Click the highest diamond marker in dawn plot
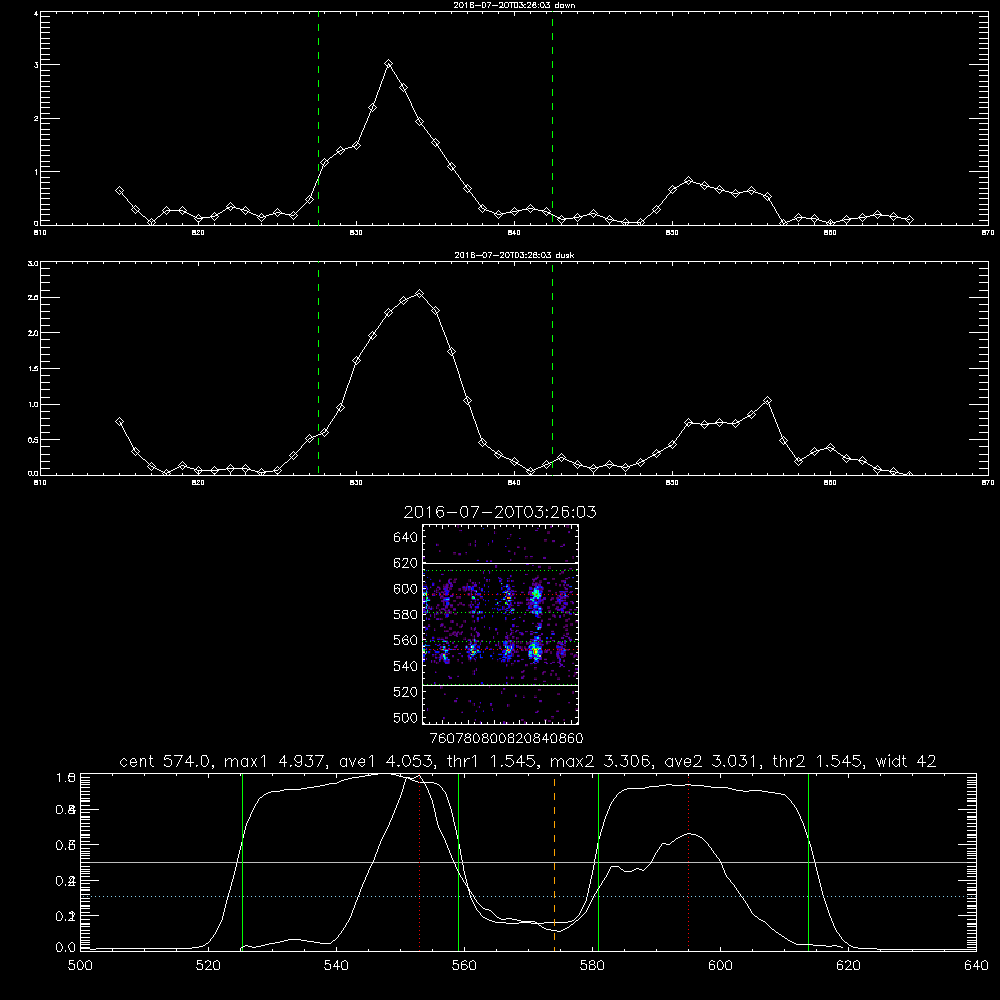Screen dimensions: 1000x1000 coord(388,64)
